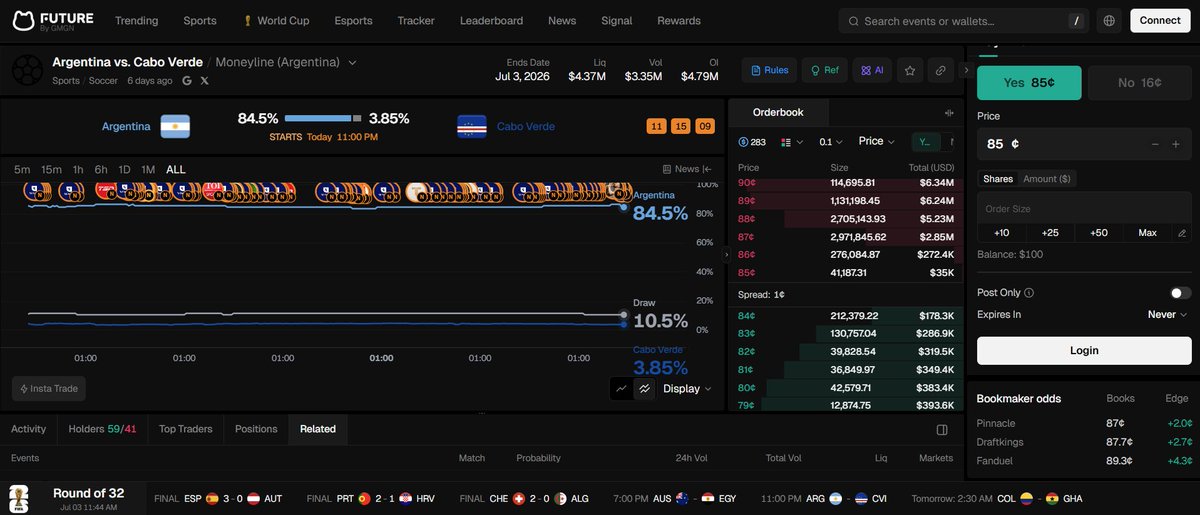Click the Connect button

pyautogui.click(x=1160, y=20)
